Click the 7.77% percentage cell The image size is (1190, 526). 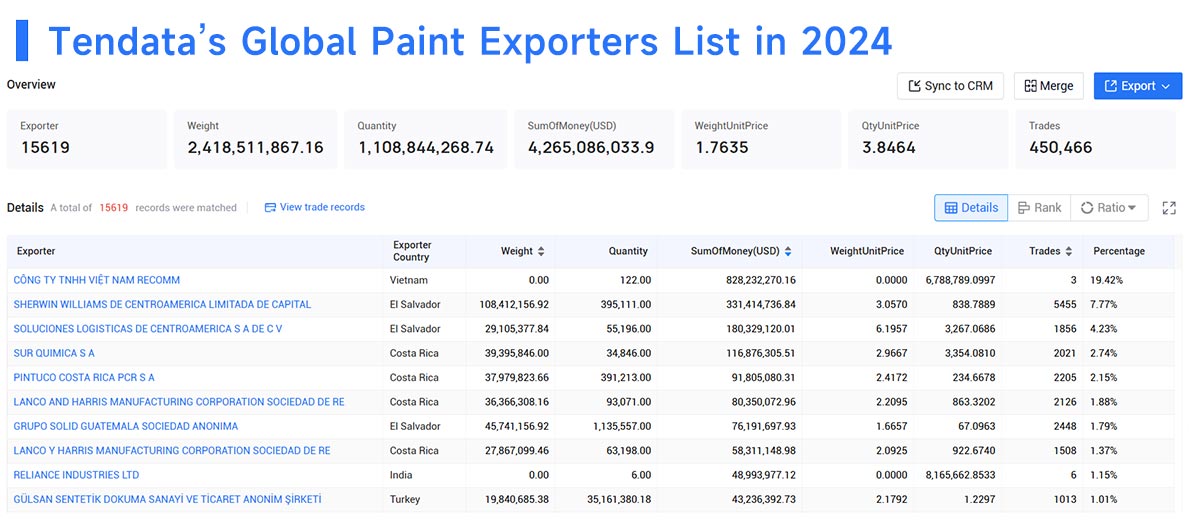click(1104, 304)
